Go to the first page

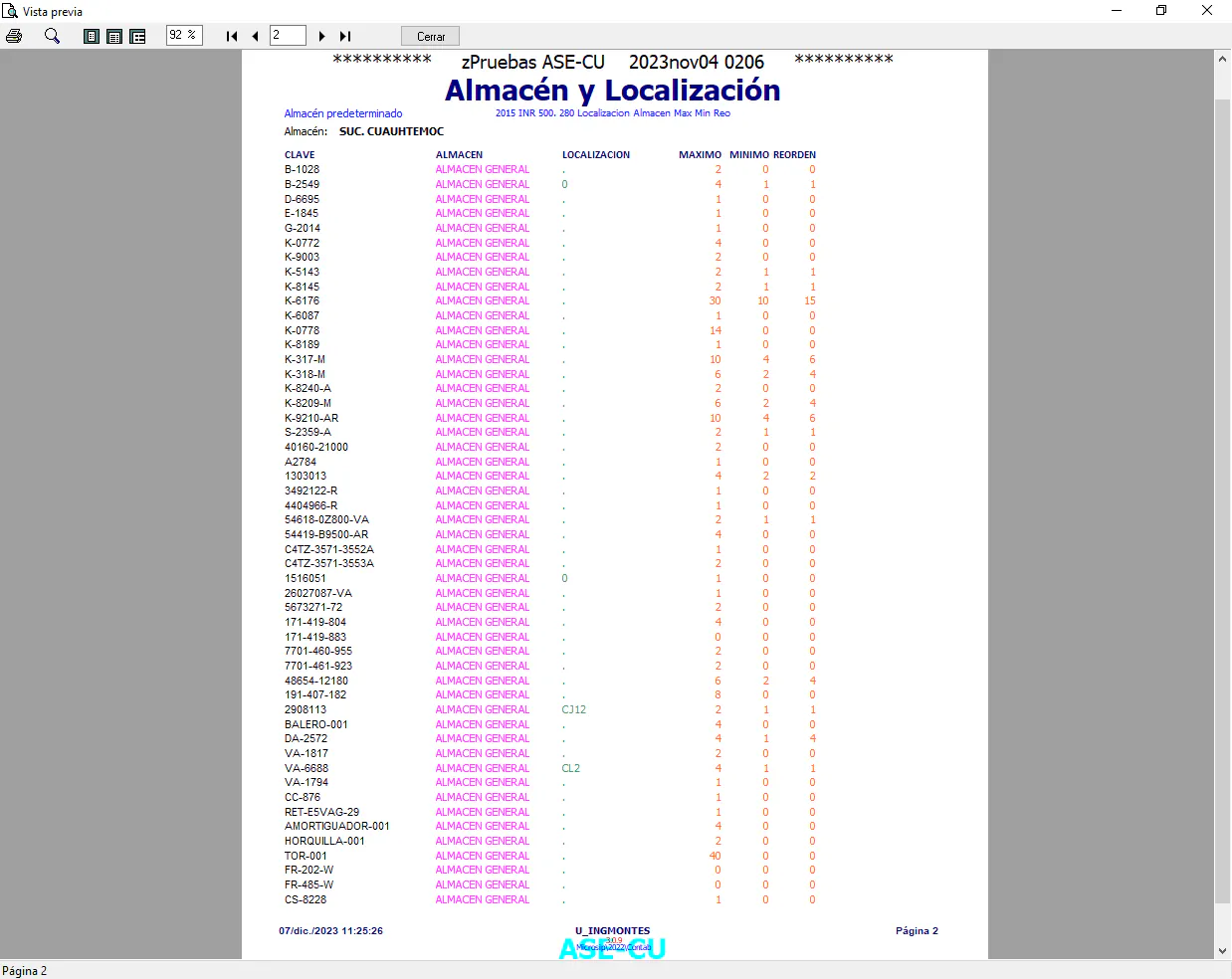232,36
